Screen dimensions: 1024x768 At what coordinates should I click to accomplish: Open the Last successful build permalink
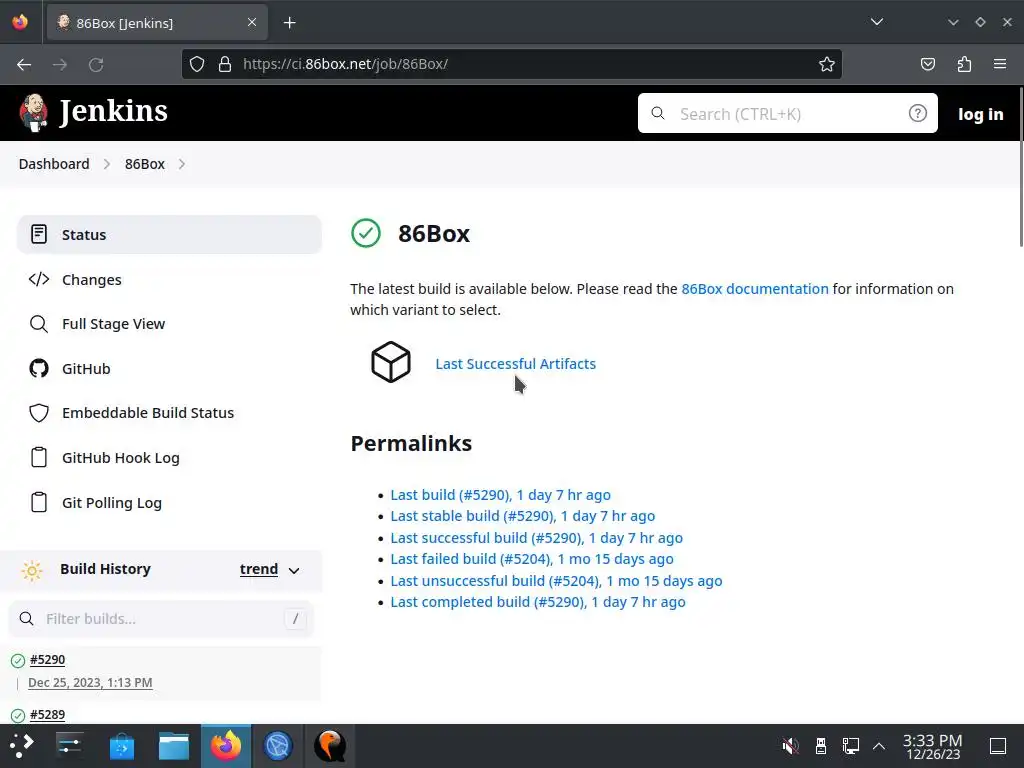coord(536,538)
